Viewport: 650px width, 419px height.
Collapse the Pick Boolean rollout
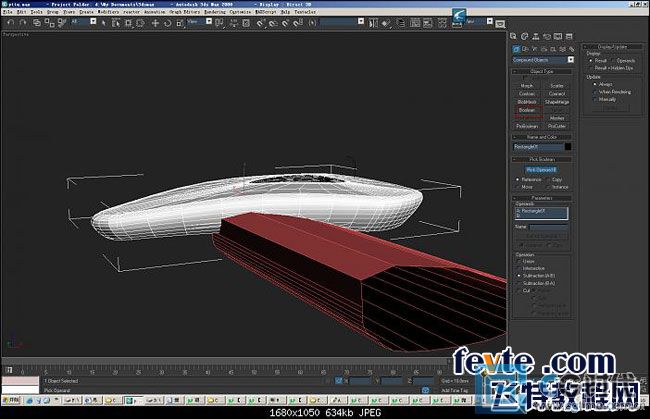[542, 159]
